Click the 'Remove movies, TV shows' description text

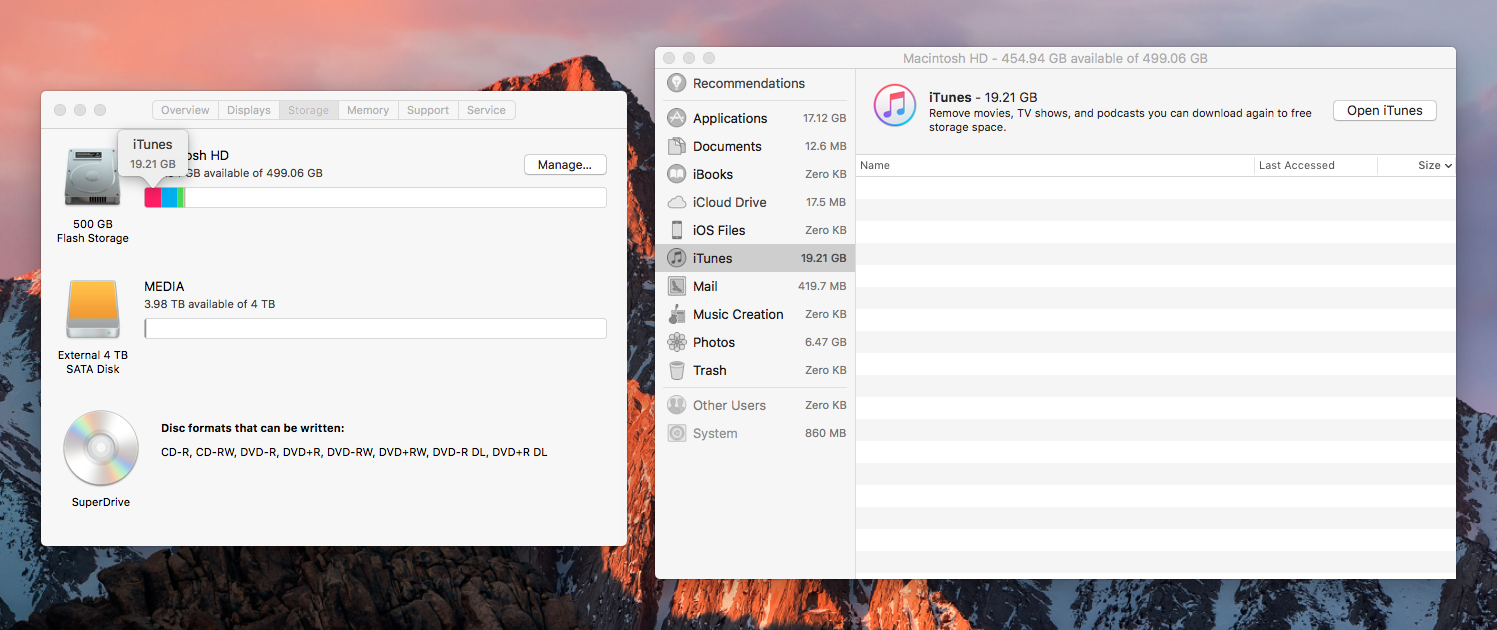point(1120,120)
